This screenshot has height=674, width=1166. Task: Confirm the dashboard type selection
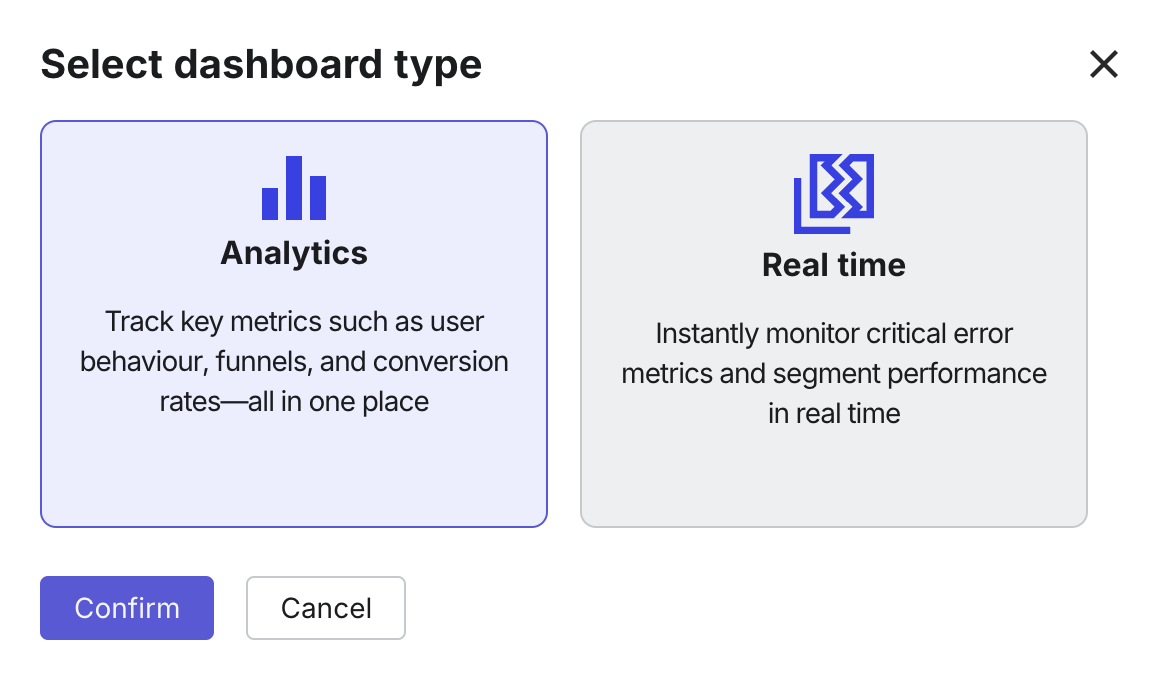click(x=127, y=608)
